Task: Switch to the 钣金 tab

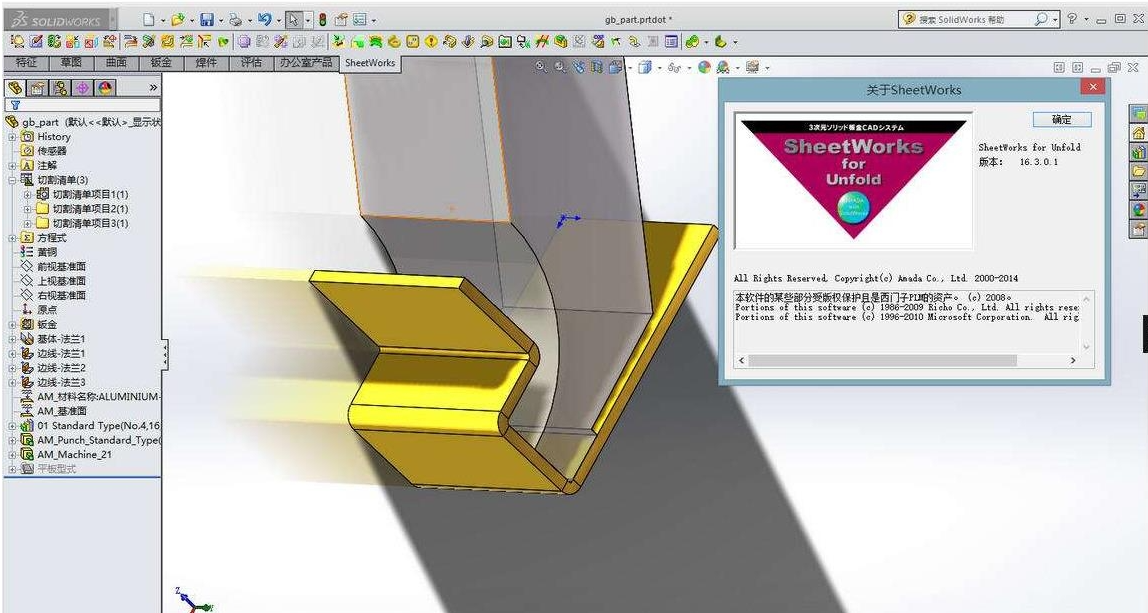Action: (161, 62)
